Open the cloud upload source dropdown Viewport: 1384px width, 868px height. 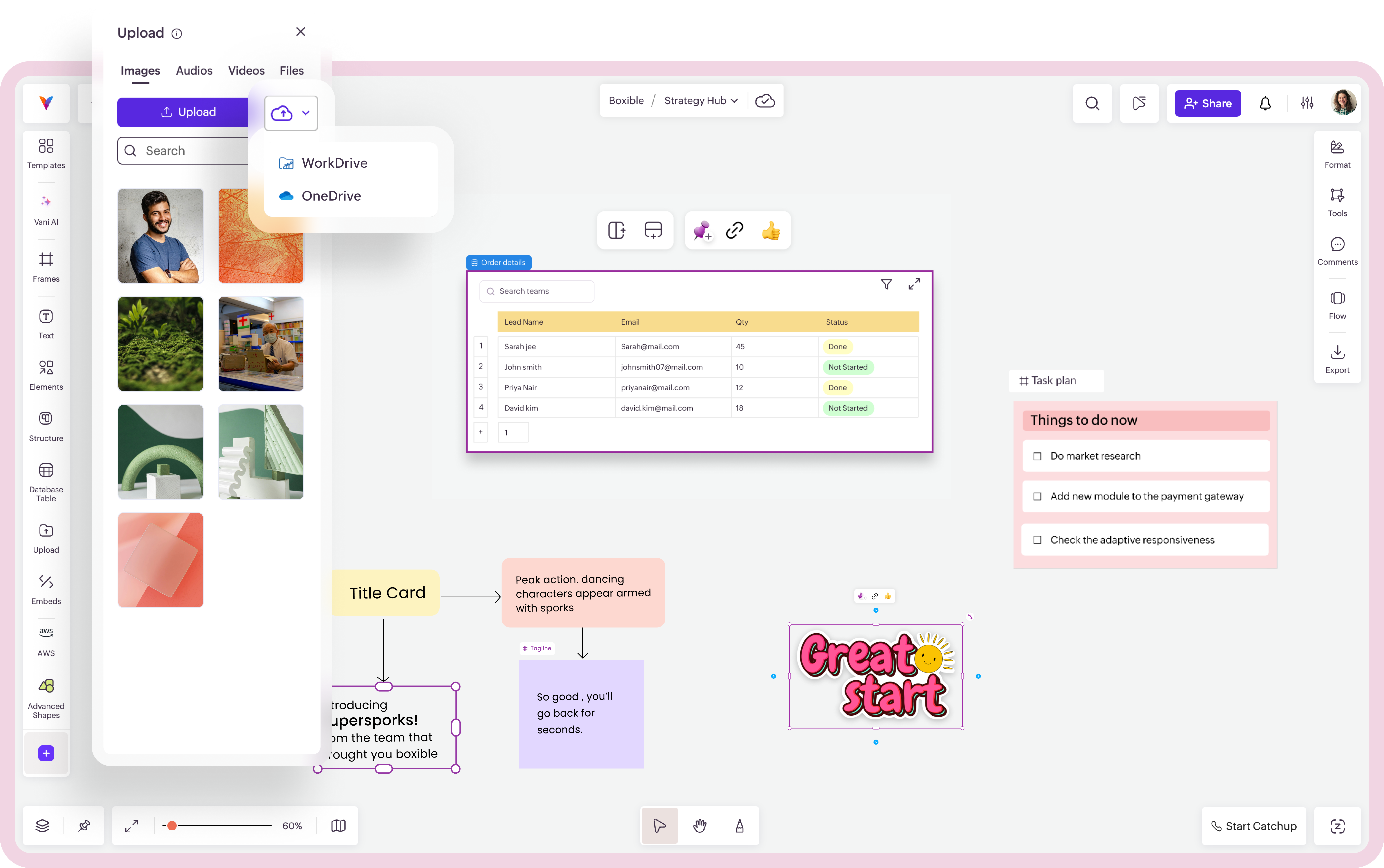[x=291, y=113]
